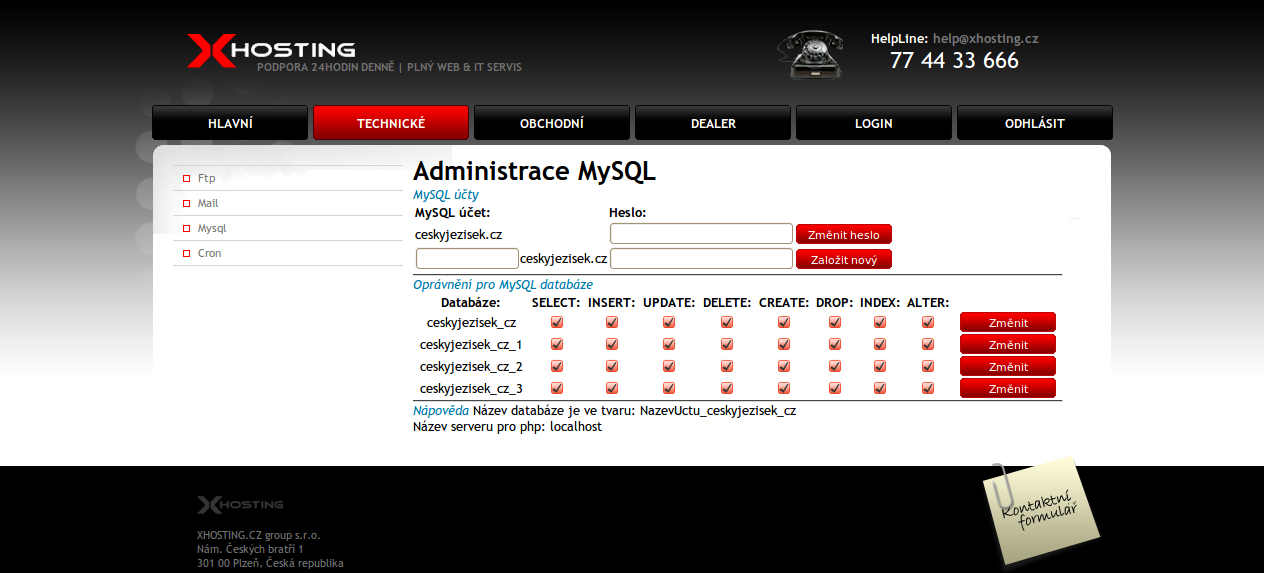Image resolution: width=1264 pixels, height=573 pixels.
Task: Toggle INSERT for ceskyjezisek_cz
Action: coord(612,322)
